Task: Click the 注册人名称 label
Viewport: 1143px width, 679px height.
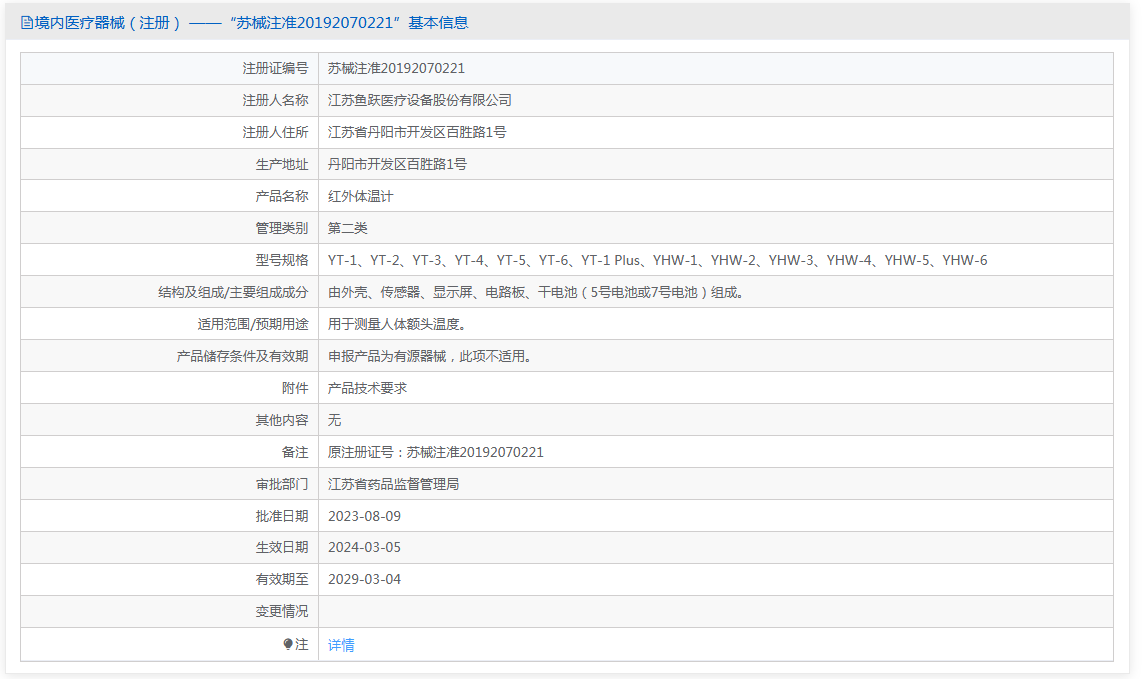Action: 276,100
